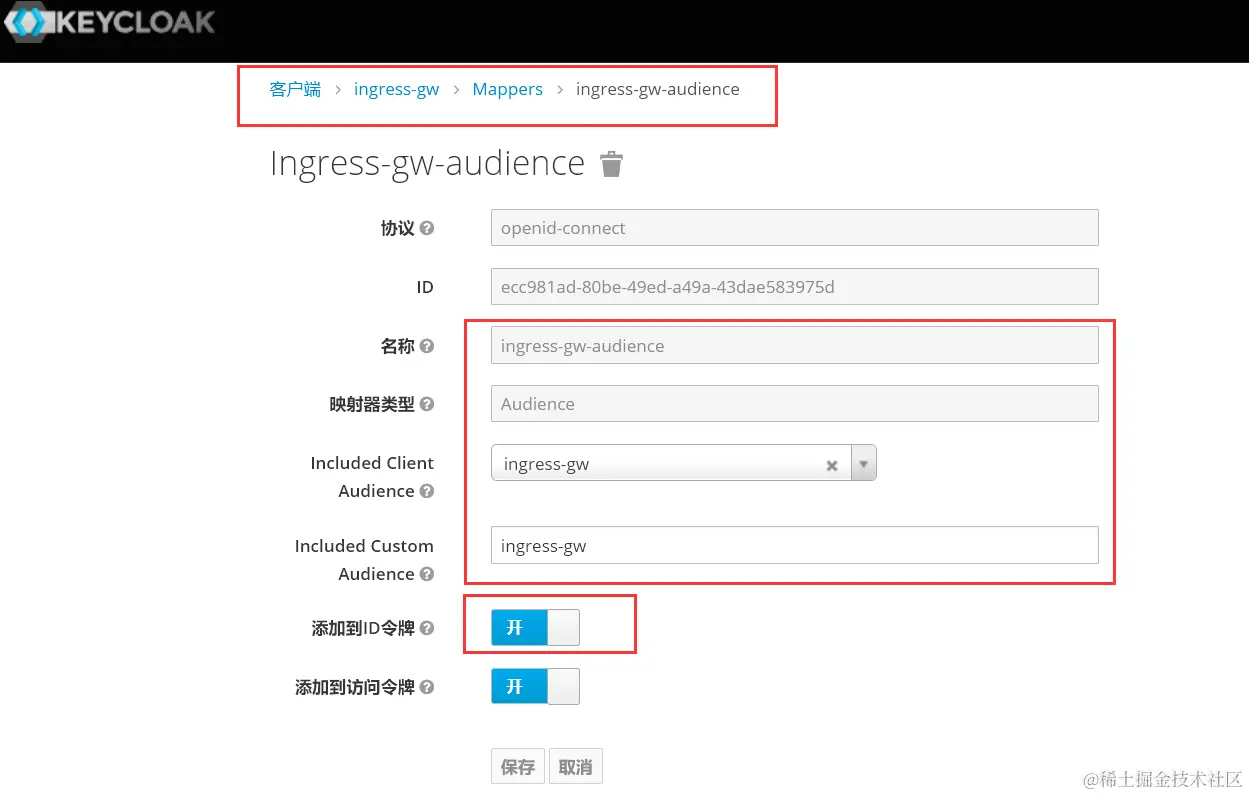Click the 名称 field ingress-gw-audience
This screenshot has height=796, width=1249.
pyautogui.click(x=795, y=346)
